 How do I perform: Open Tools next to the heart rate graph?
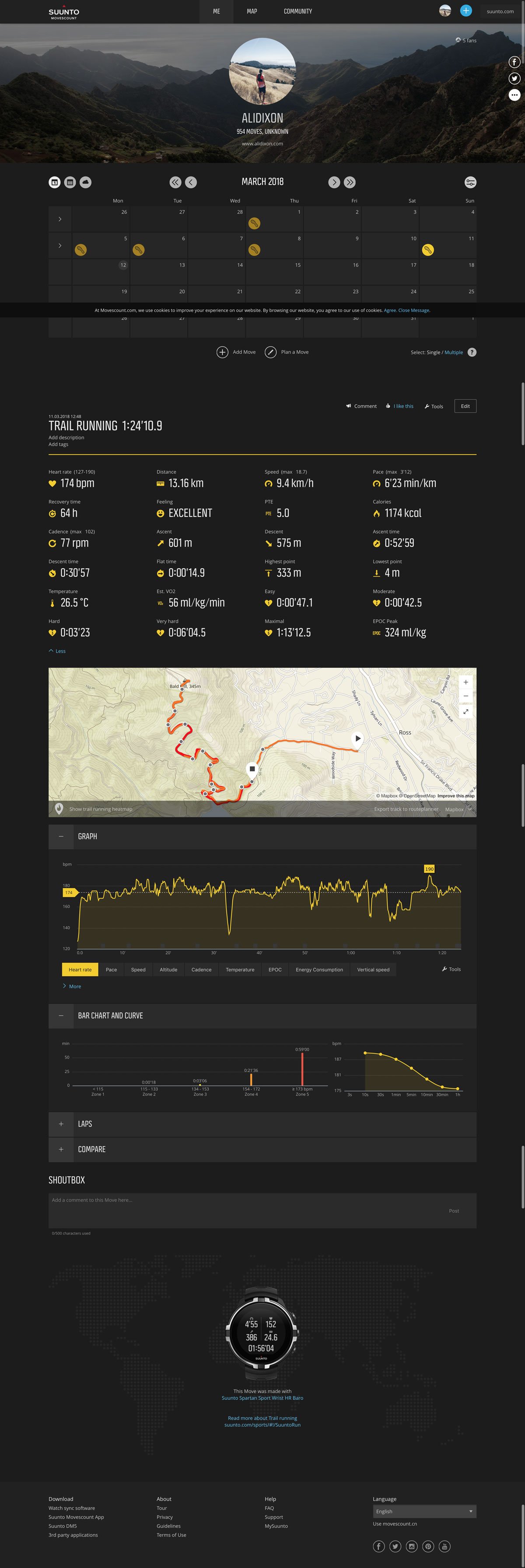[451, 969]
